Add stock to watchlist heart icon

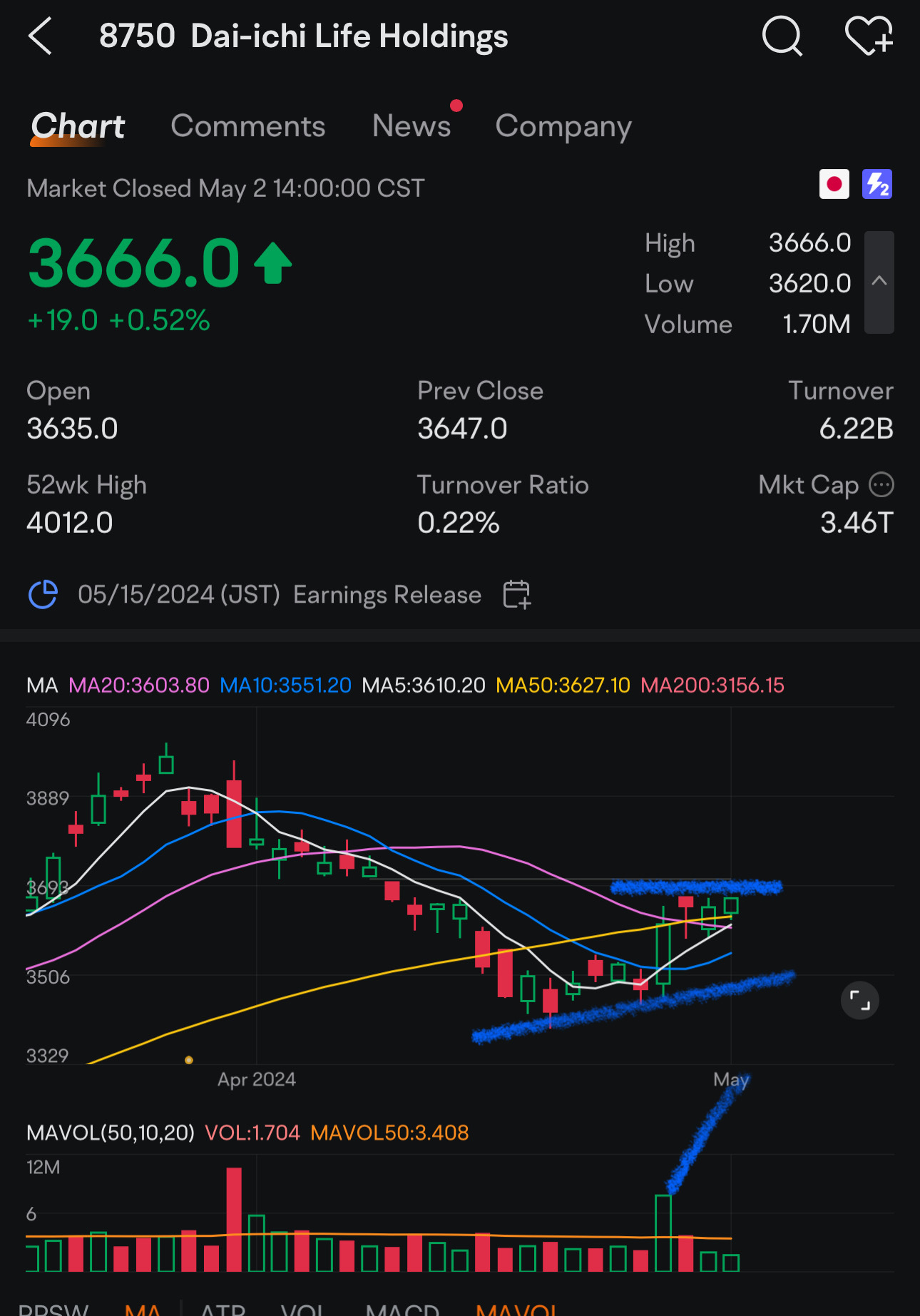(x=869, y=36)
